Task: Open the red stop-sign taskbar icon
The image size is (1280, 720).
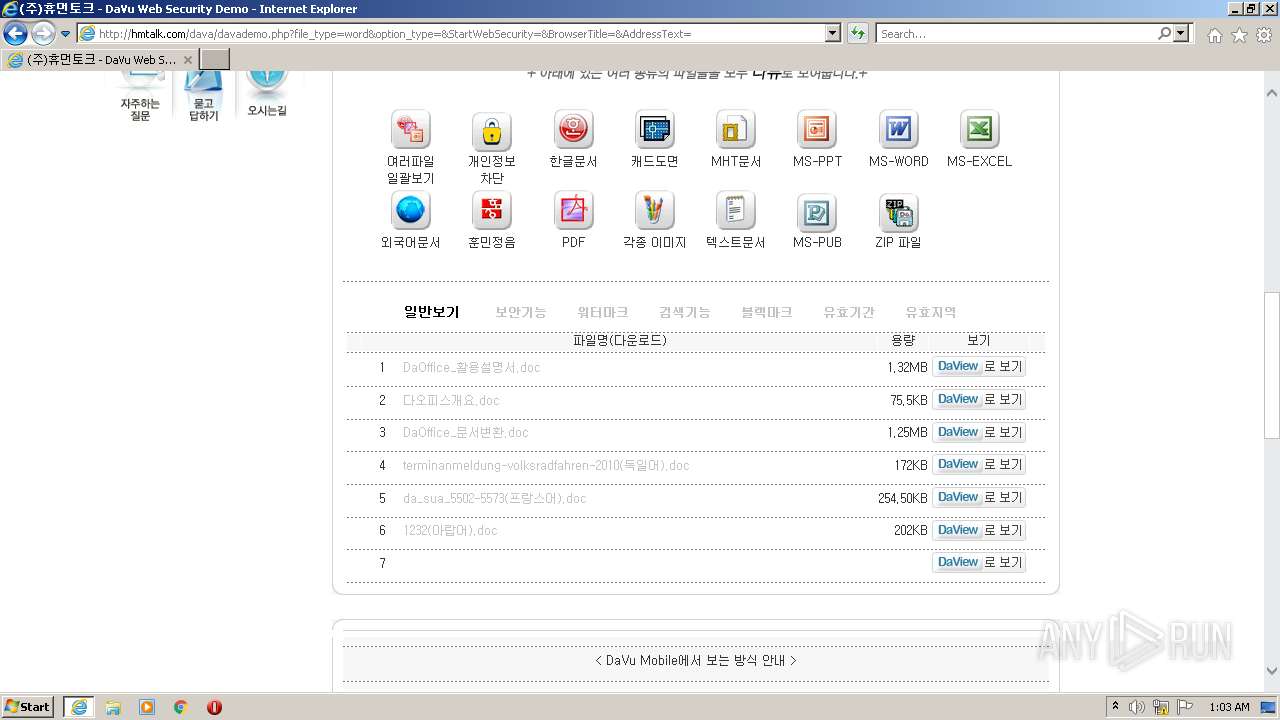Action: click(214, 707)
